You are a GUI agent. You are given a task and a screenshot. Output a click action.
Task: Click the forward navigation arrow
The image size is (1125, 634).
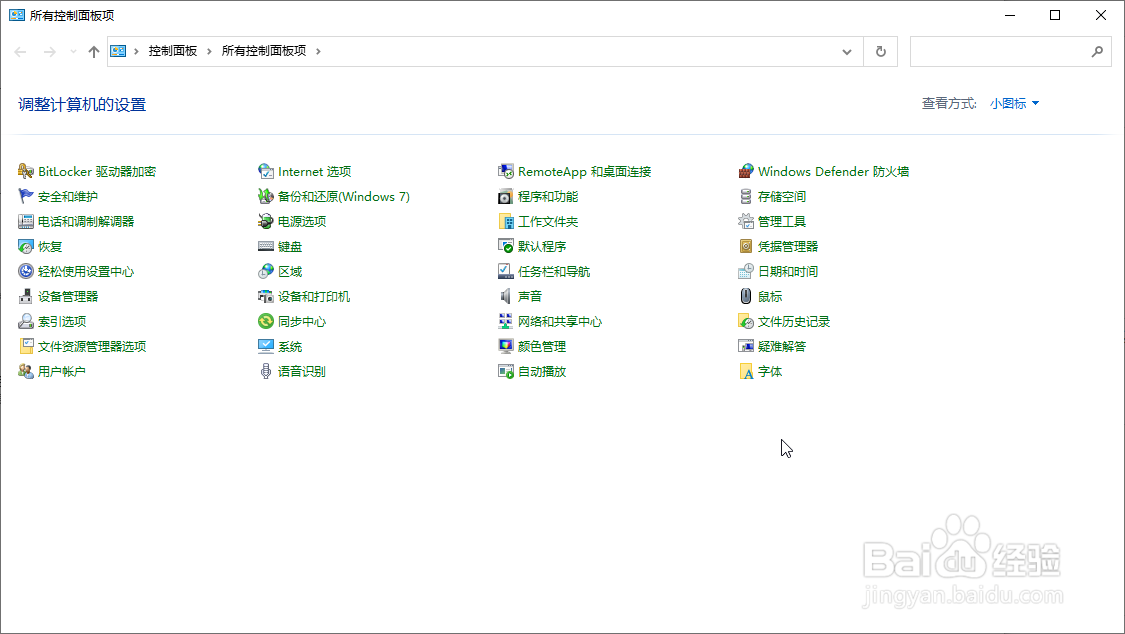tap(50, 52)
